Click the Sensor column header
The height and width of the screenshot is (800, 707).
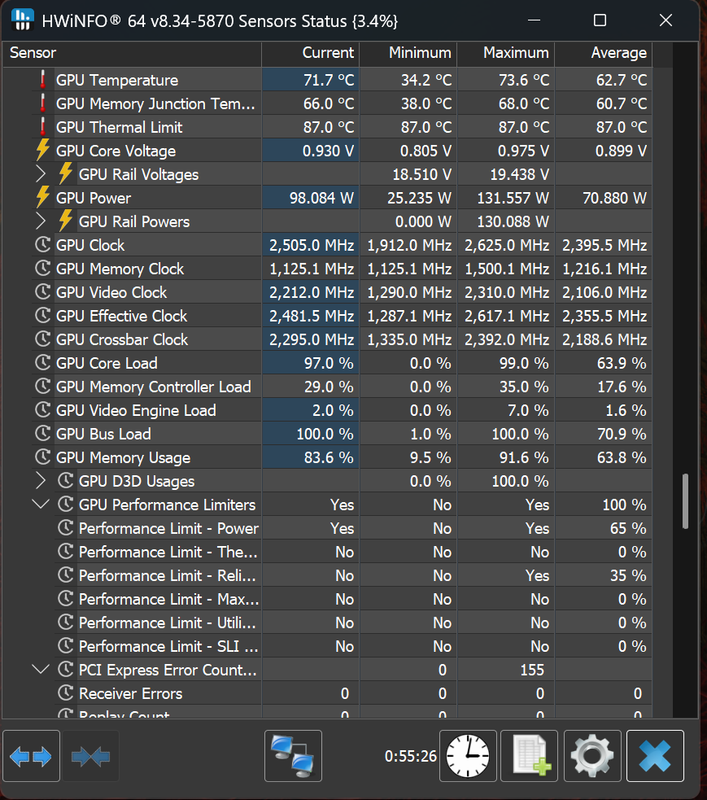tap(132, 53)
